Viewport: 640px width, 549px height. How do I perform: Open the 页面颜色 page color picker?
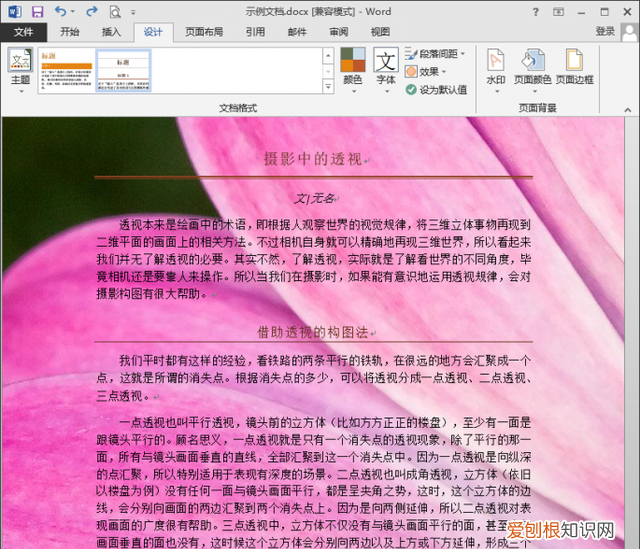click(x=533, y=70)
